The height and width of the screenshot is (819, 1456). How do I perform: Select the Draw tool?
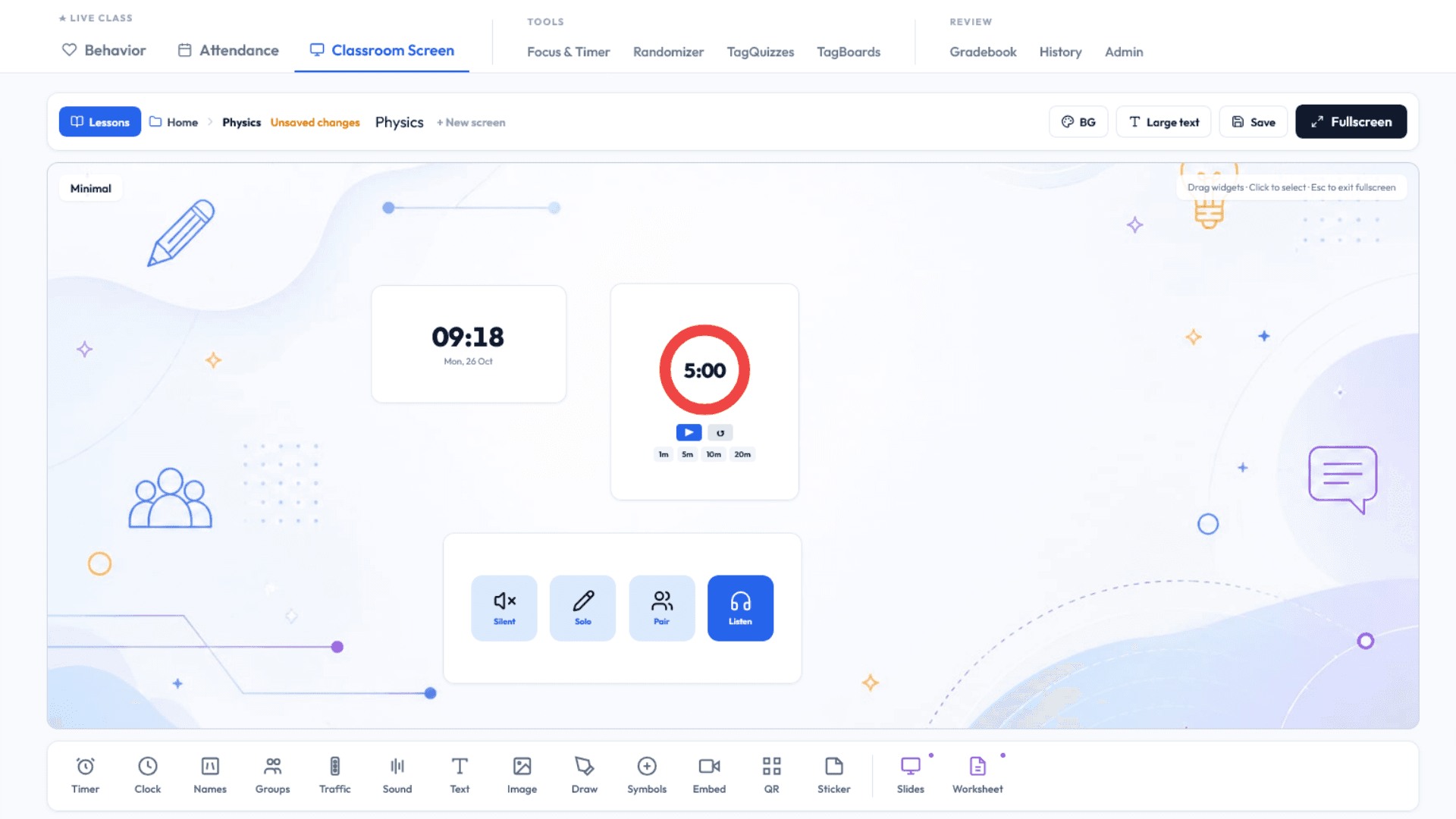(585, 775)
